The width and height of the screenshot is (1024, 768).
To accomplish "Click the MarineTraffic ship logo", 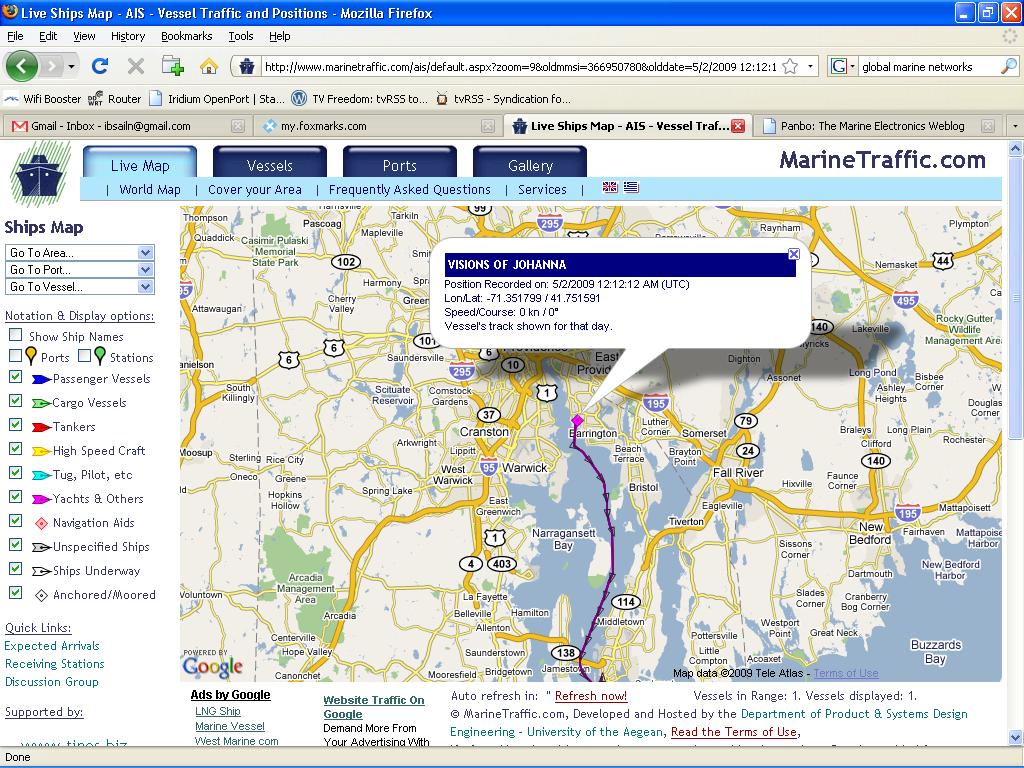I will 39,174.
